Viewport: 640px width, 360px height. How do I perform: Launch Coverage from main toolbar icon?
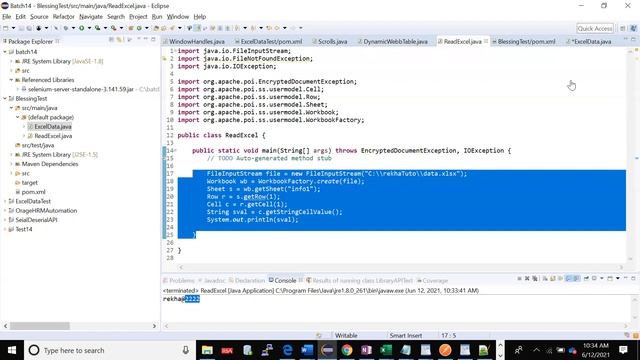tap(97, 28)
